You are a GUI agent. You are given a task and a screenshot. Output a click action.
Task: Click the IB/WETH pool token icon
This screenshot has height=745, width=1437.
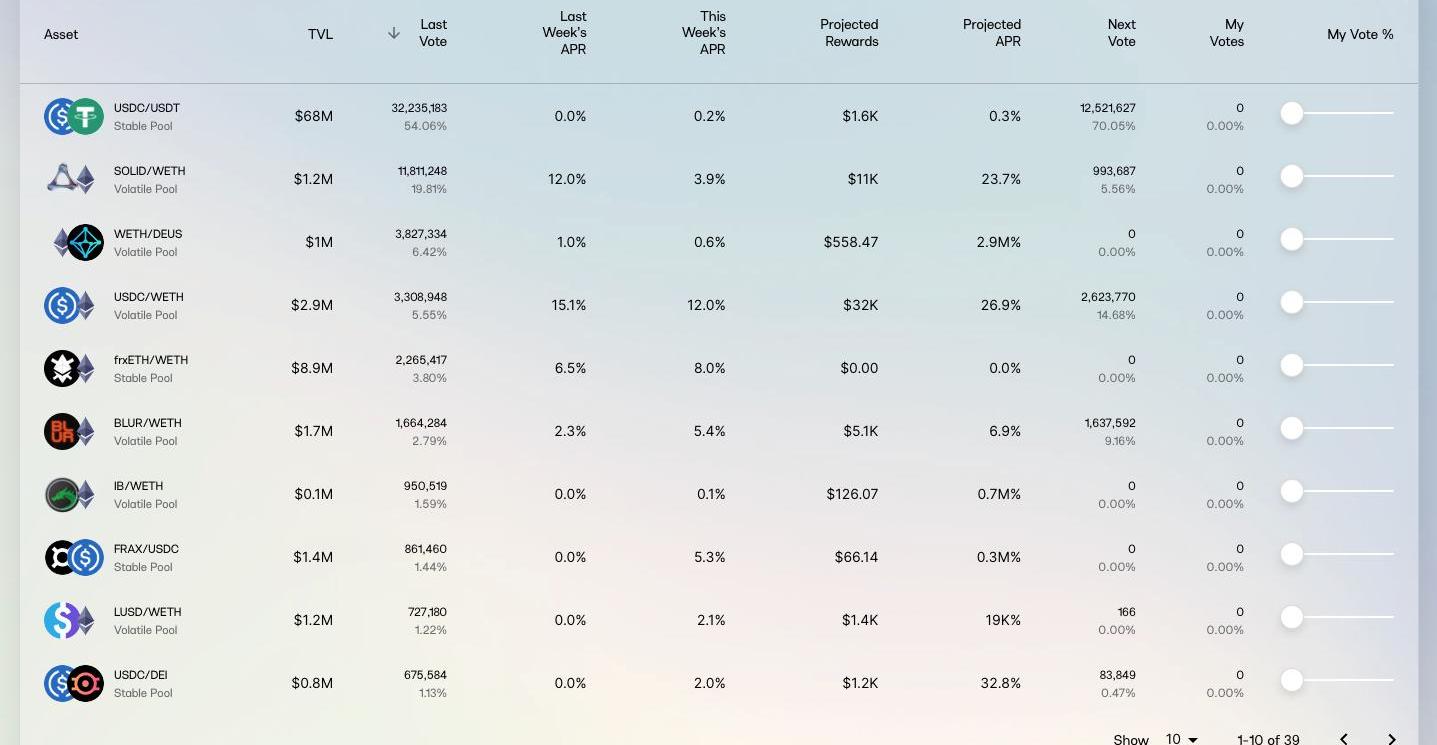pyautogui.click(x=71, y=495)
